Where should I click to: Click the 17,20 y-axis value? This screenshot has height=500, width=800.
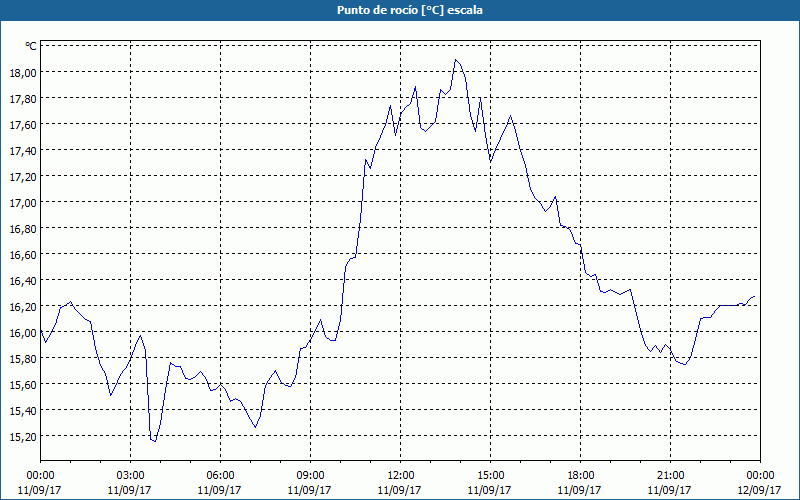23,177
